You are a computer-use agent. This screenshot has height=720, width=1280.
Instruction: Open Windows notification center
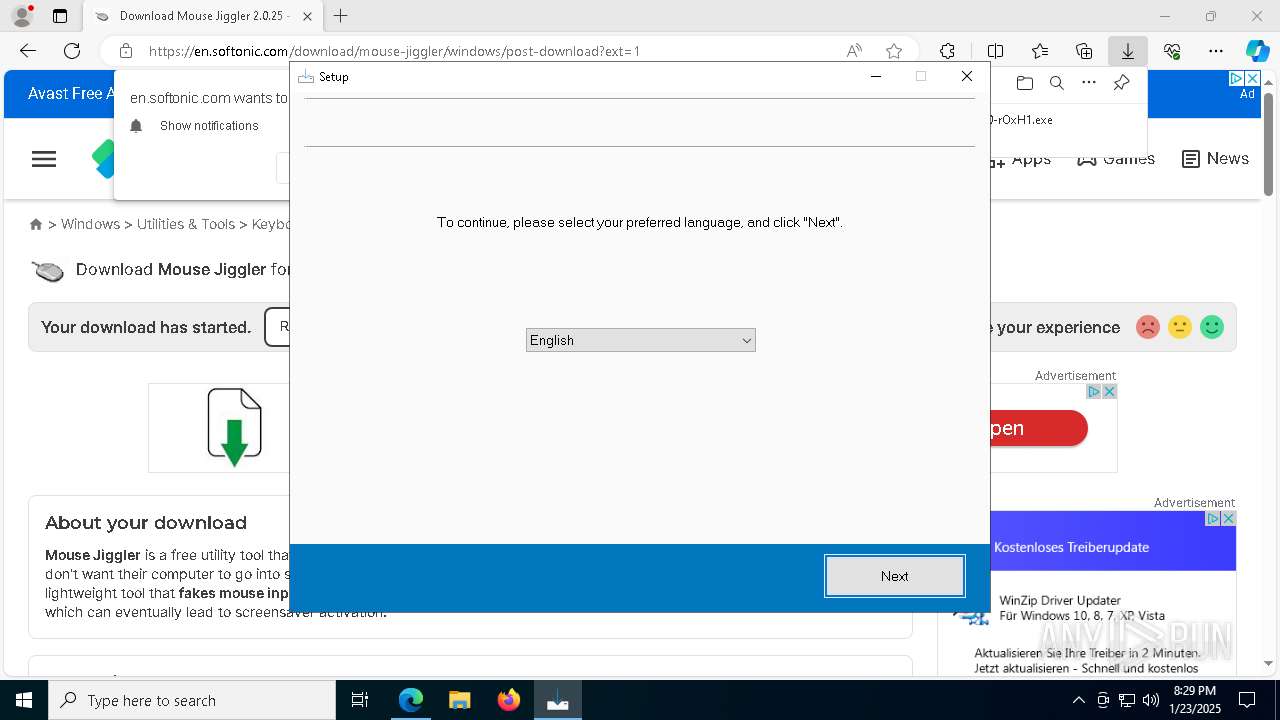click(x=1247, y=700)
